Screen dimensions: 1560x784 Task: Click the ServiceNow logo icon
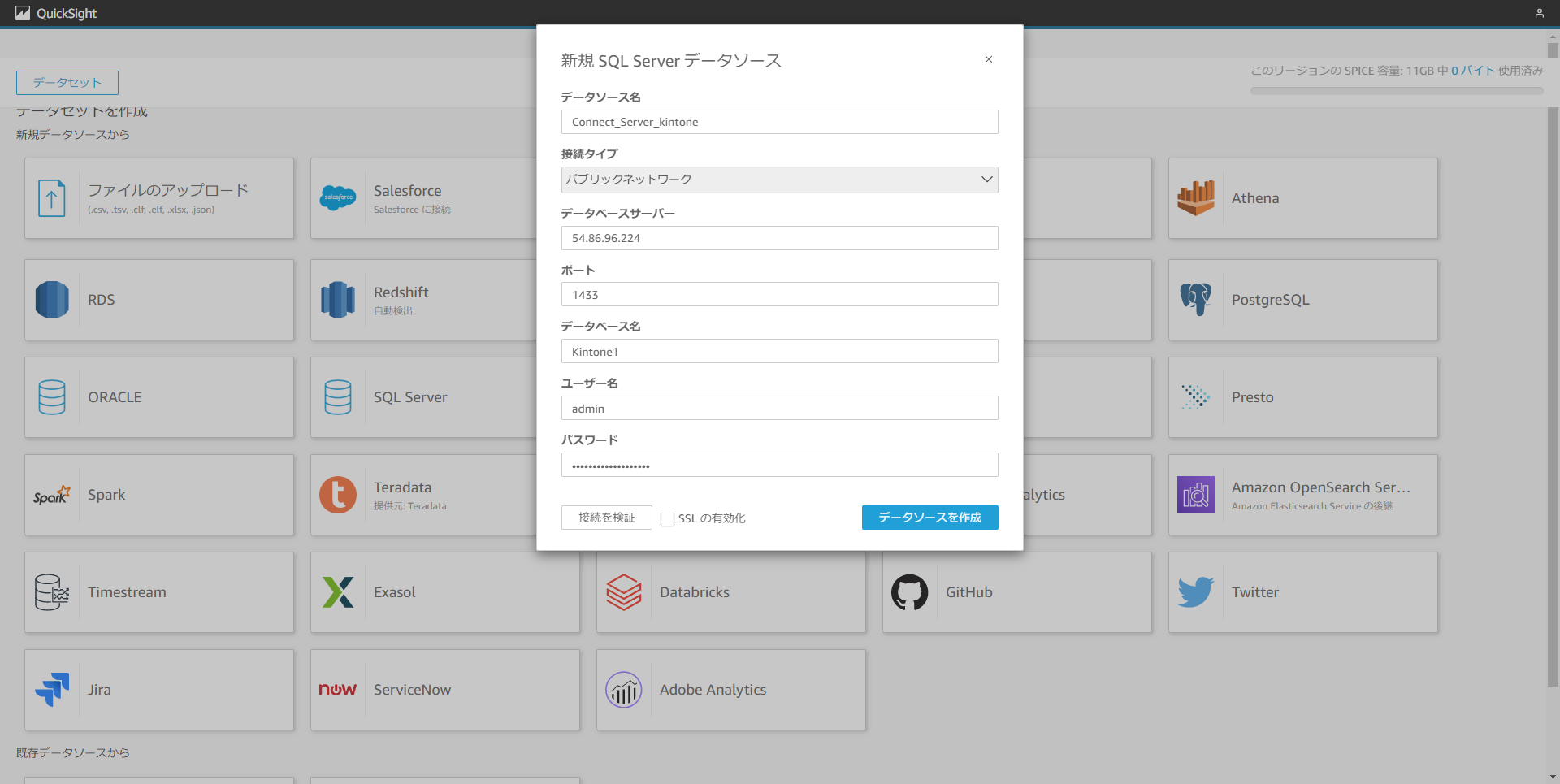pos(338,690)
